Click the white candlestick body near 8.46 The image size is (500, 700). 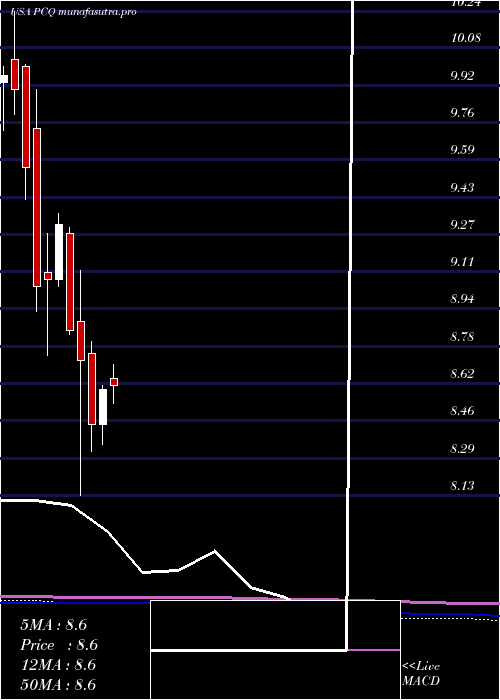coord(103,407)
